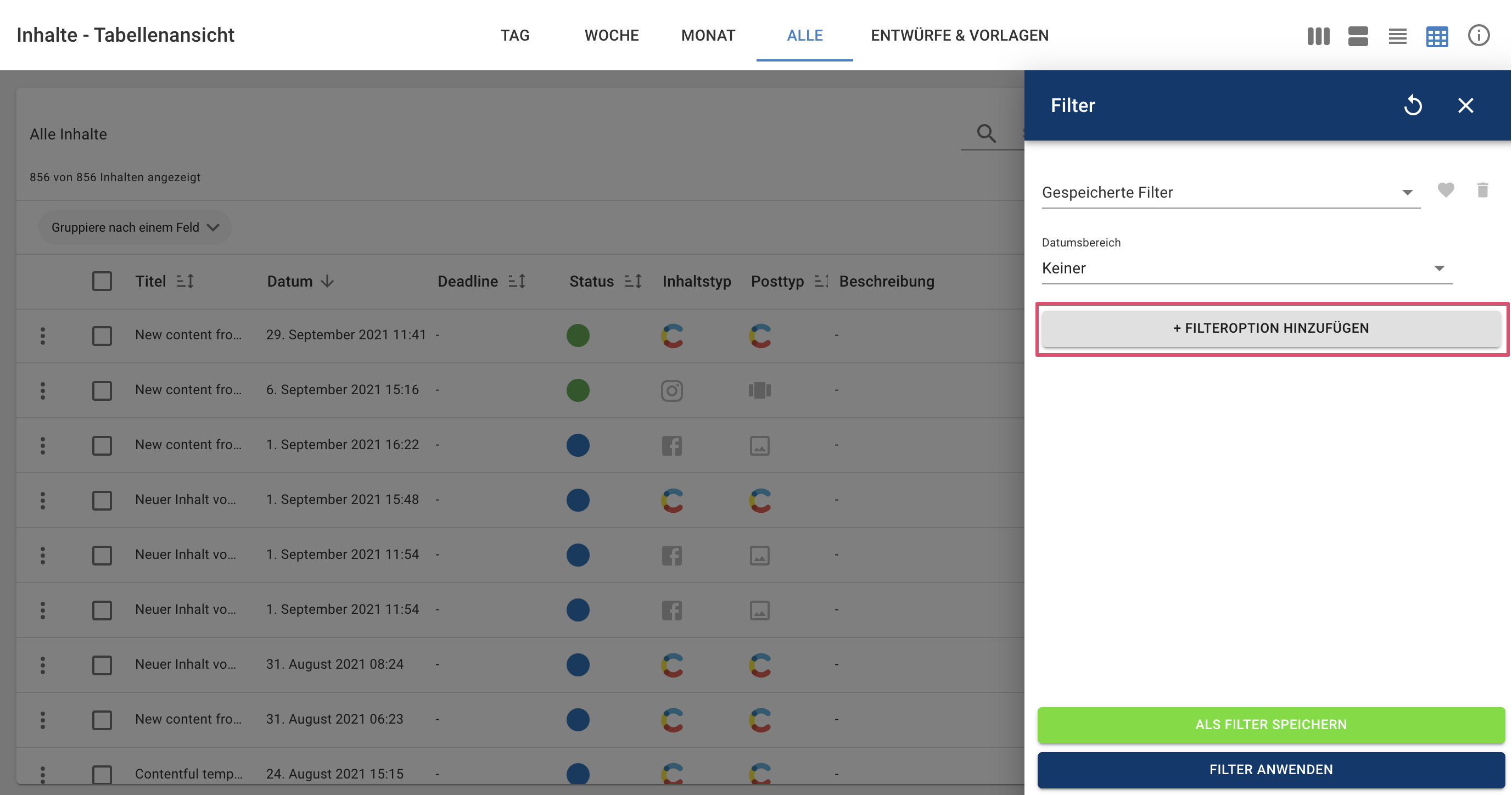The image size is (1512, 795).
Task: Open the Gespeicherte Filter dropdown
Action: point(1230,192)
